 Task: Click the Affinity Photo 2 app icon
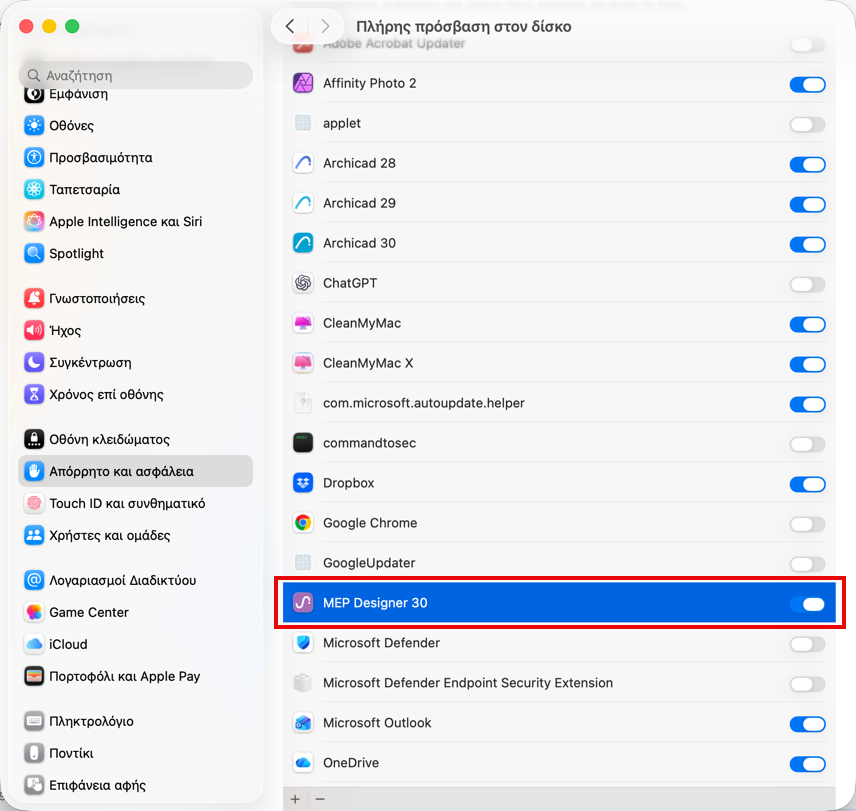tap(303, 84)
